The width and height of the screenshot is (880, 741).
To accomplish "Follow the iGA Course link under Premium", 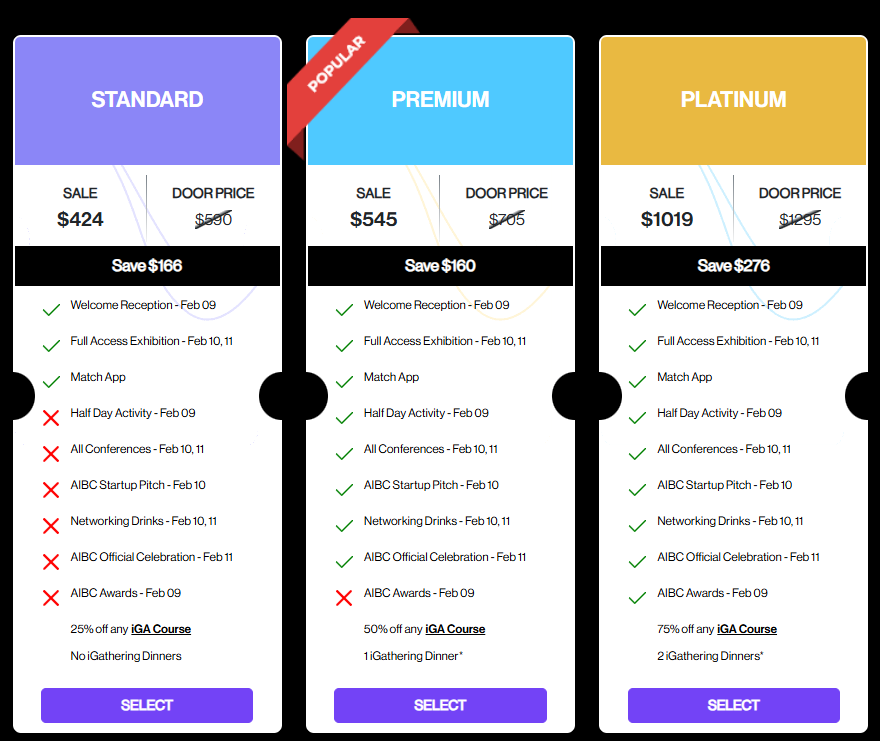I will tap(455, 629).
